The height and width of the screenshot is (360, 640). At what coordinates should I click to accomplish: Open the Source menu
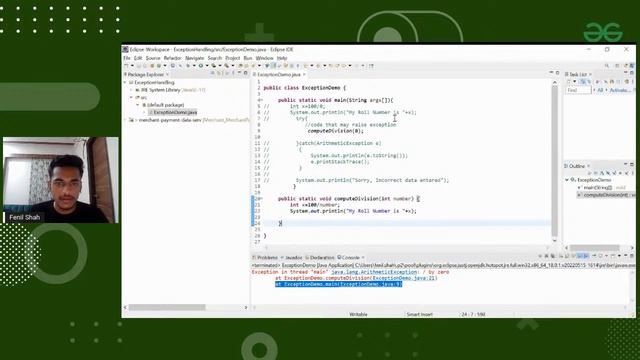tap(153, 58)
